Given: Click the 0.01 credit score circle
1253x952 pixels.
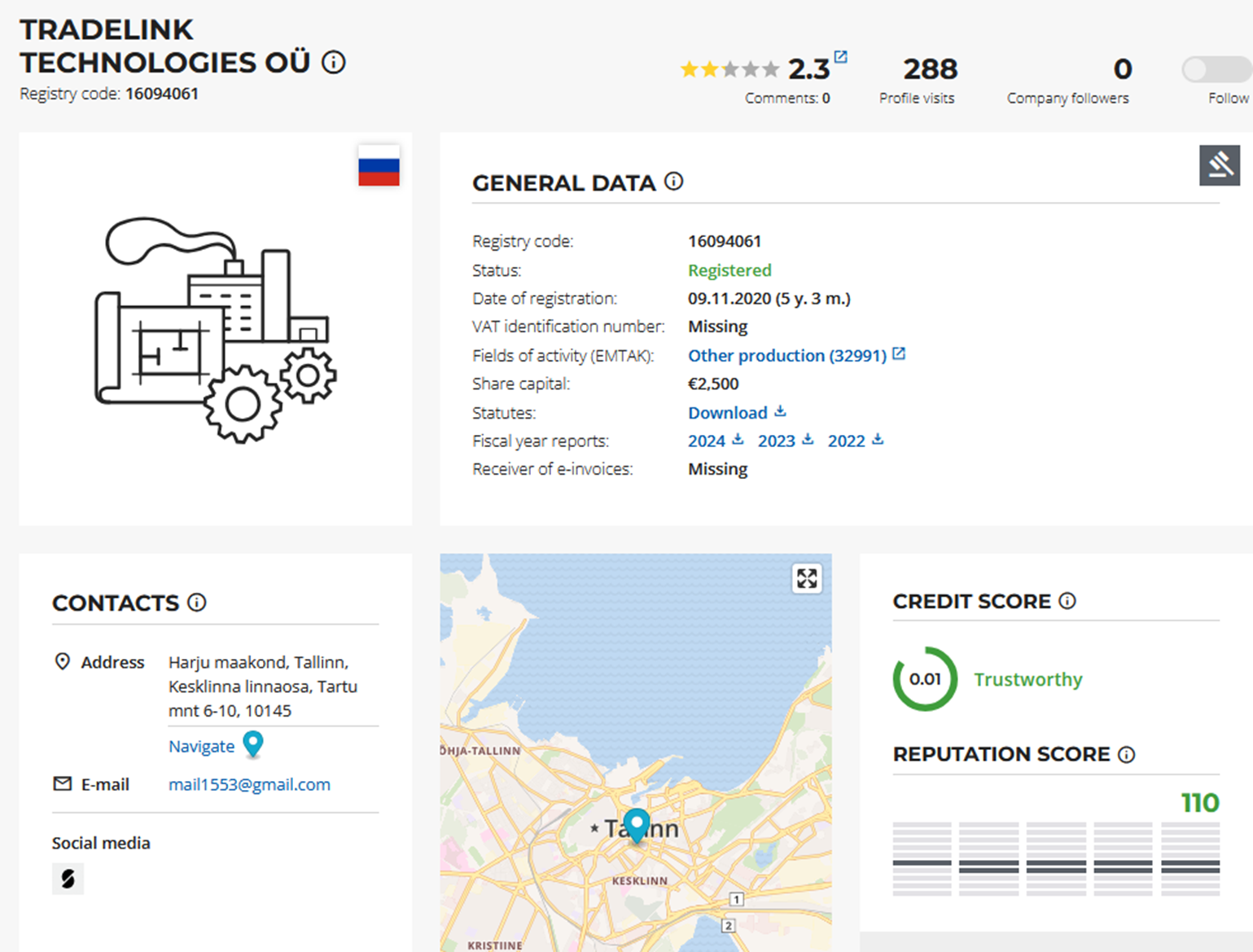Looking at the screenshot, I should [925, 679].
